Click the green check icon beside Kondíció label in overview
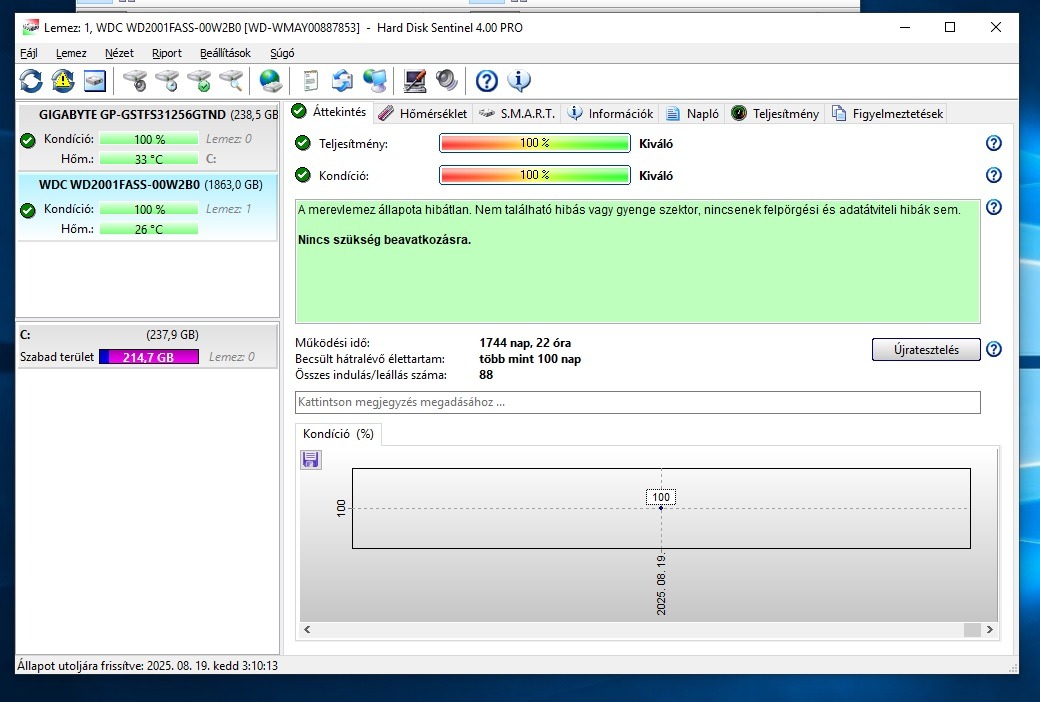 (x=303, y=175)
